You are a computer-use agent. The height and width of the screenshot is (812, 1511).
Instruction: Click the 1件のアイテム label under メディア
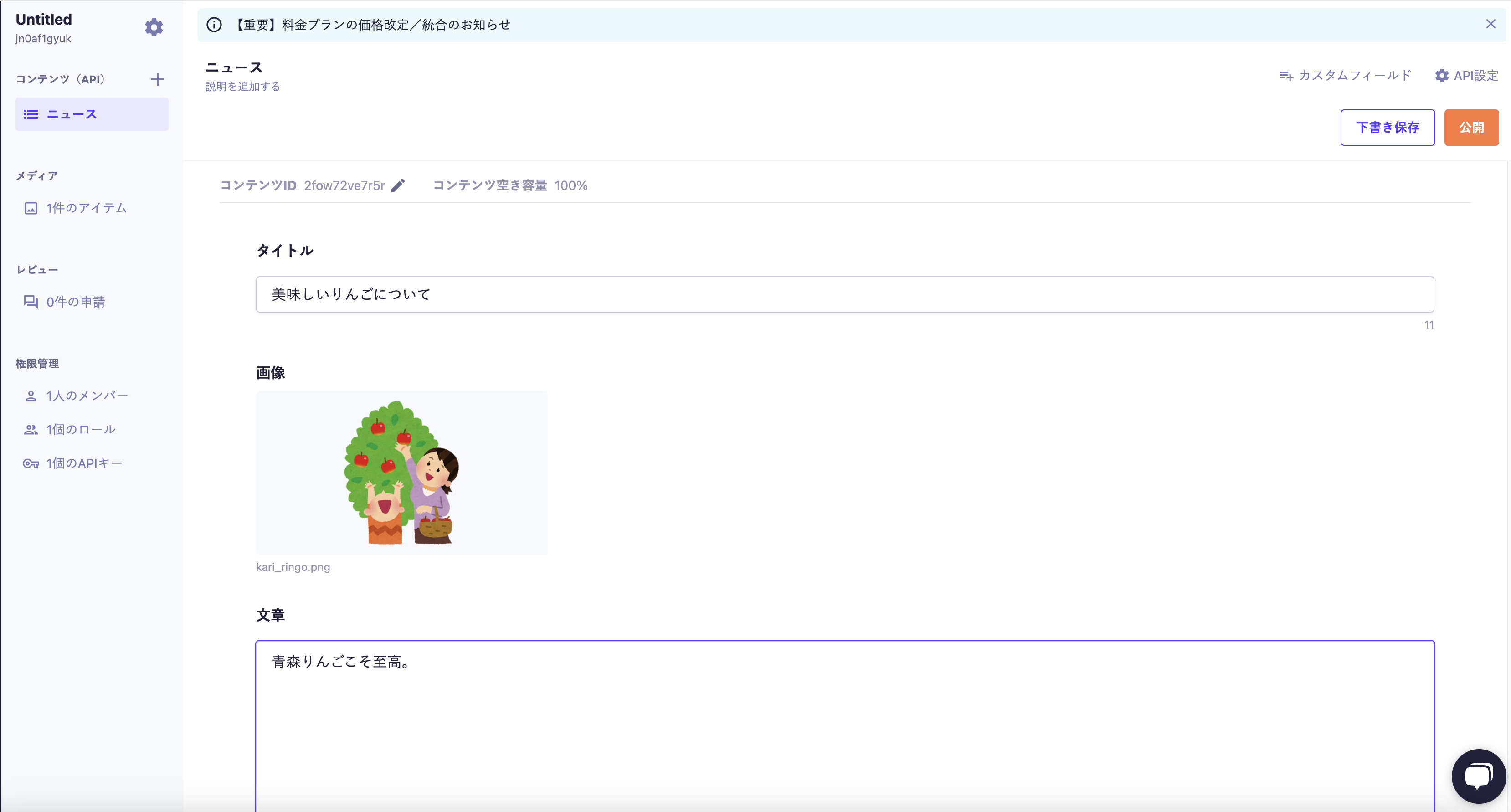[87, 208]
